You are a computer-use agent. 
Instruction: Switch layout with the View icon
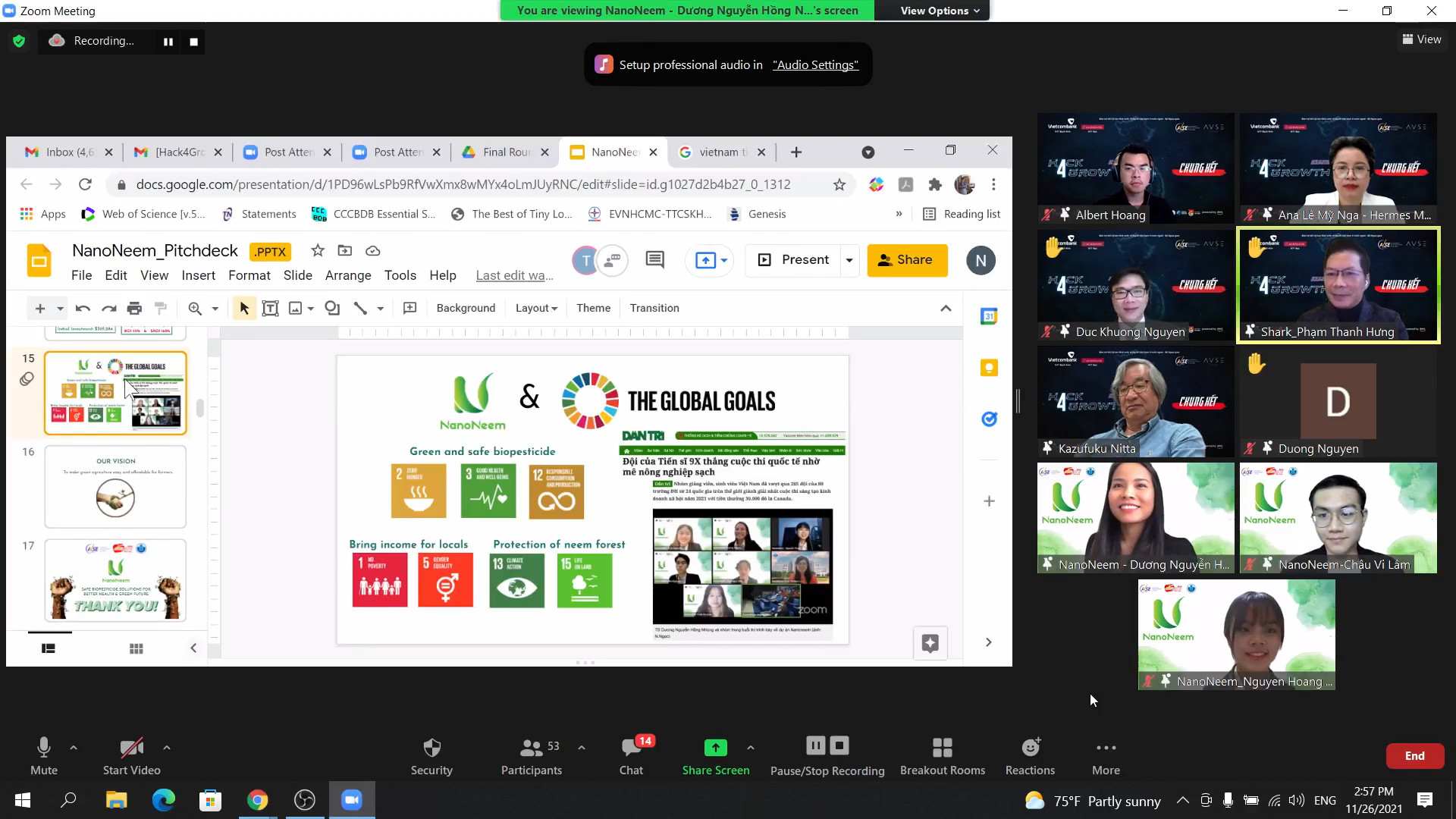coord(1421,39)
